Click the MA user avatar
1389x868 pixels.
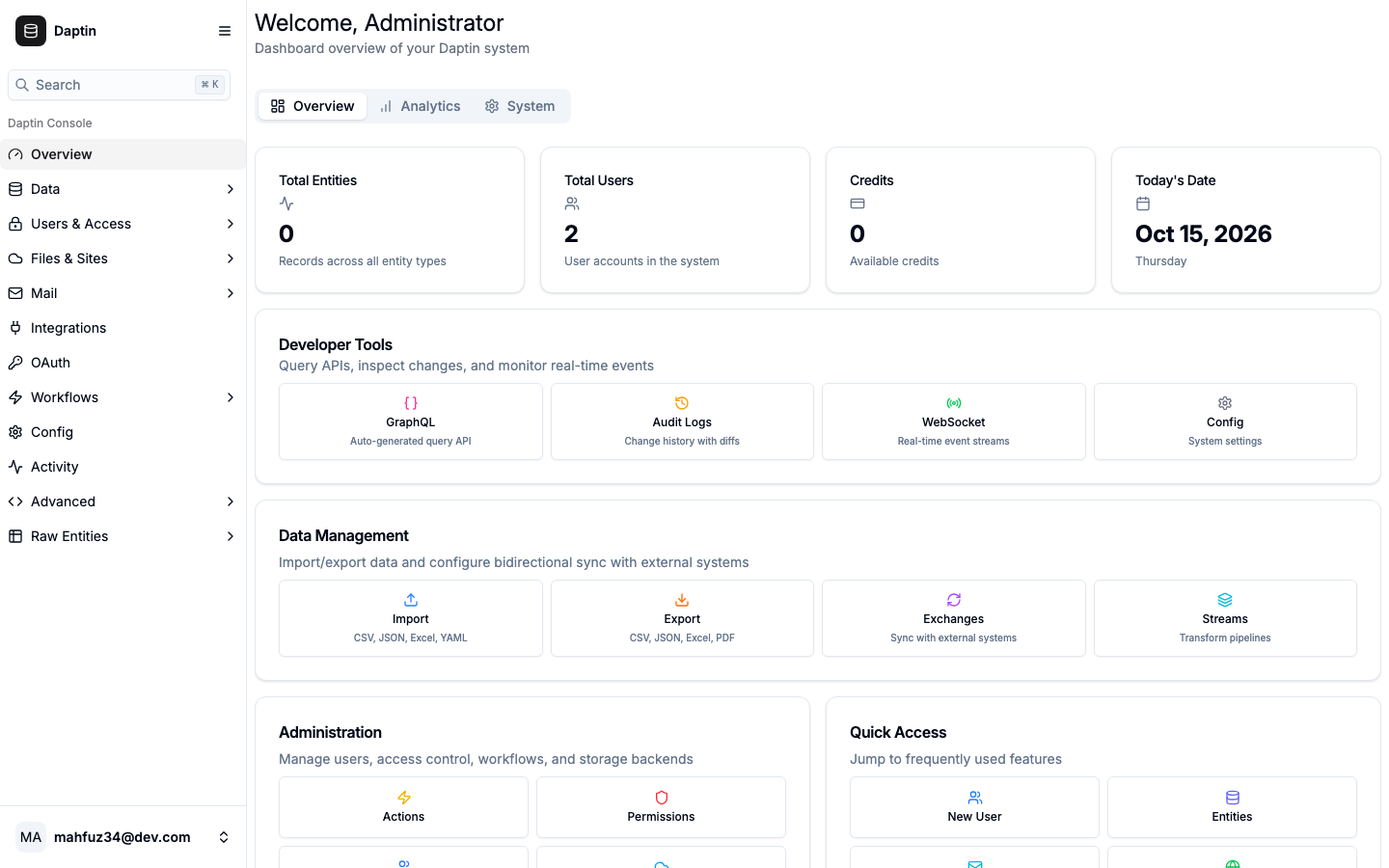pyautogui.click(x=31, y=837)
